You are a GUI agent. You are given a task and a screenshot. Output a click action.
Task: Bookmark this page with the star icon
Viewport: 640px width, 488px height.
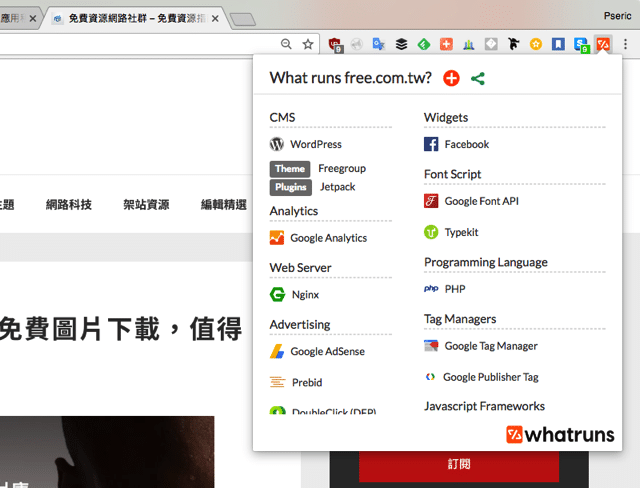pos(308,44)
